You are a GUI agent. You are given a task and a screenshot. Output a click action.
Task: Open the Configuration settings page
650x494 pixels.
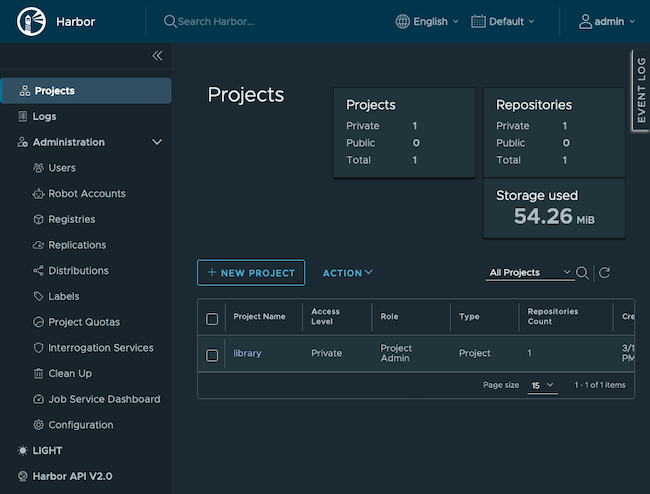80,425
